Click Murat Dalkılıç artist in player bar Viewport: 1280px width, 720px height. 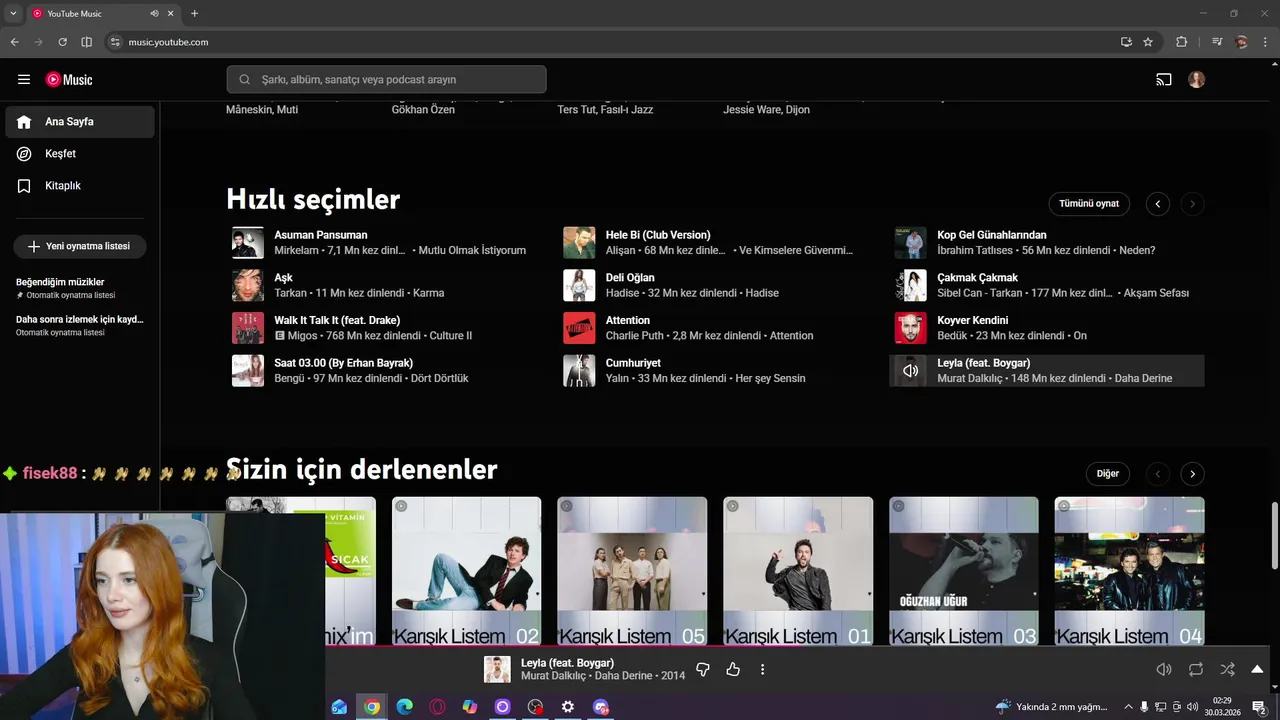tap(553, 676)
